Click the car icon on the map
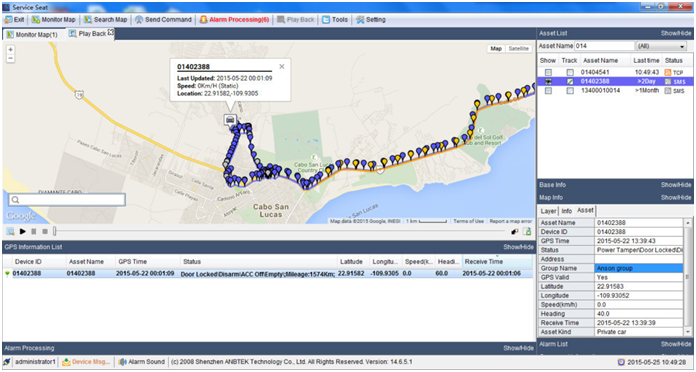This screenshot has height=372, width=696. [x=229, y=119]
